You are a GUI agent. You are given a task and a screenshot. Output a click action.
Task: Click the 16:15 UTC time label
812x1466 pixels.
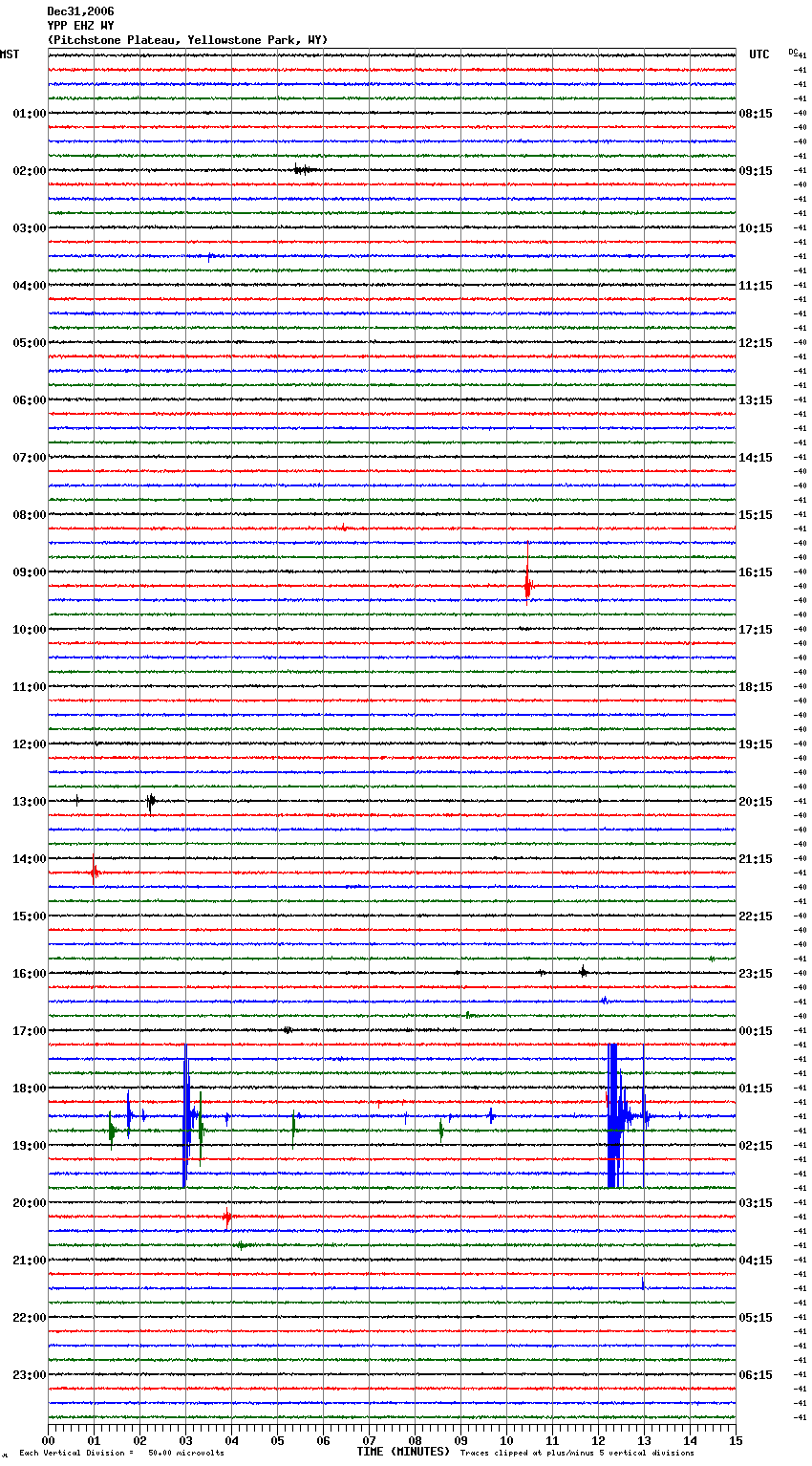(756, 572)
